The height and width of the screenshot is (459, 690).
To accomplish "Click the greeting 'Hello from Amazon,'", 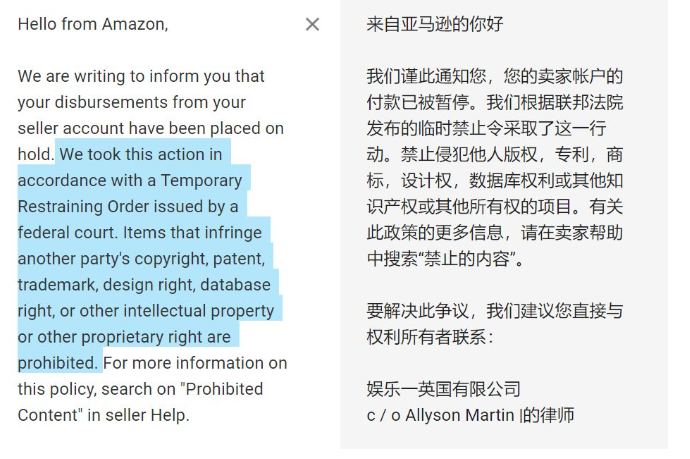I will click(93, 24).
